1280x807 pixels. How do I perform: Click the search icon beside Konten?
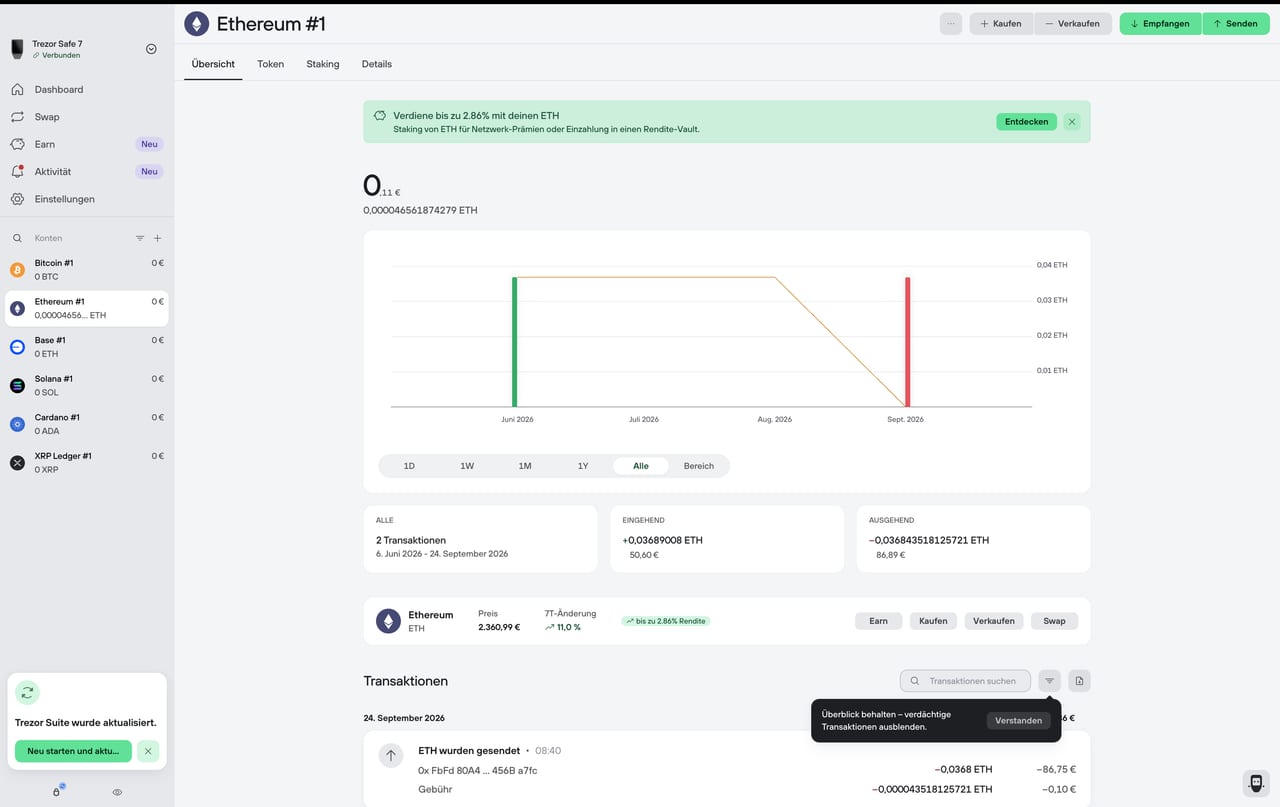pos(17,238)
